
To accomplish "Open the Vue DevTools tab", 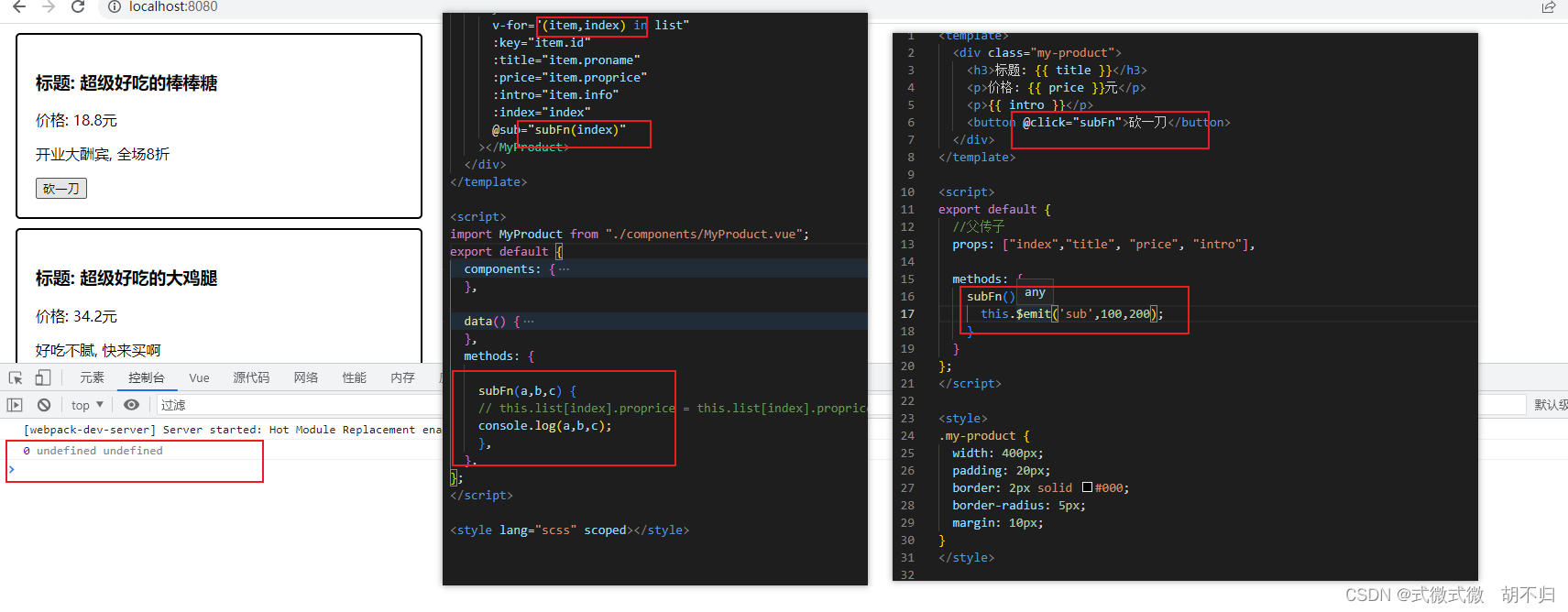I will coord(199,377).
